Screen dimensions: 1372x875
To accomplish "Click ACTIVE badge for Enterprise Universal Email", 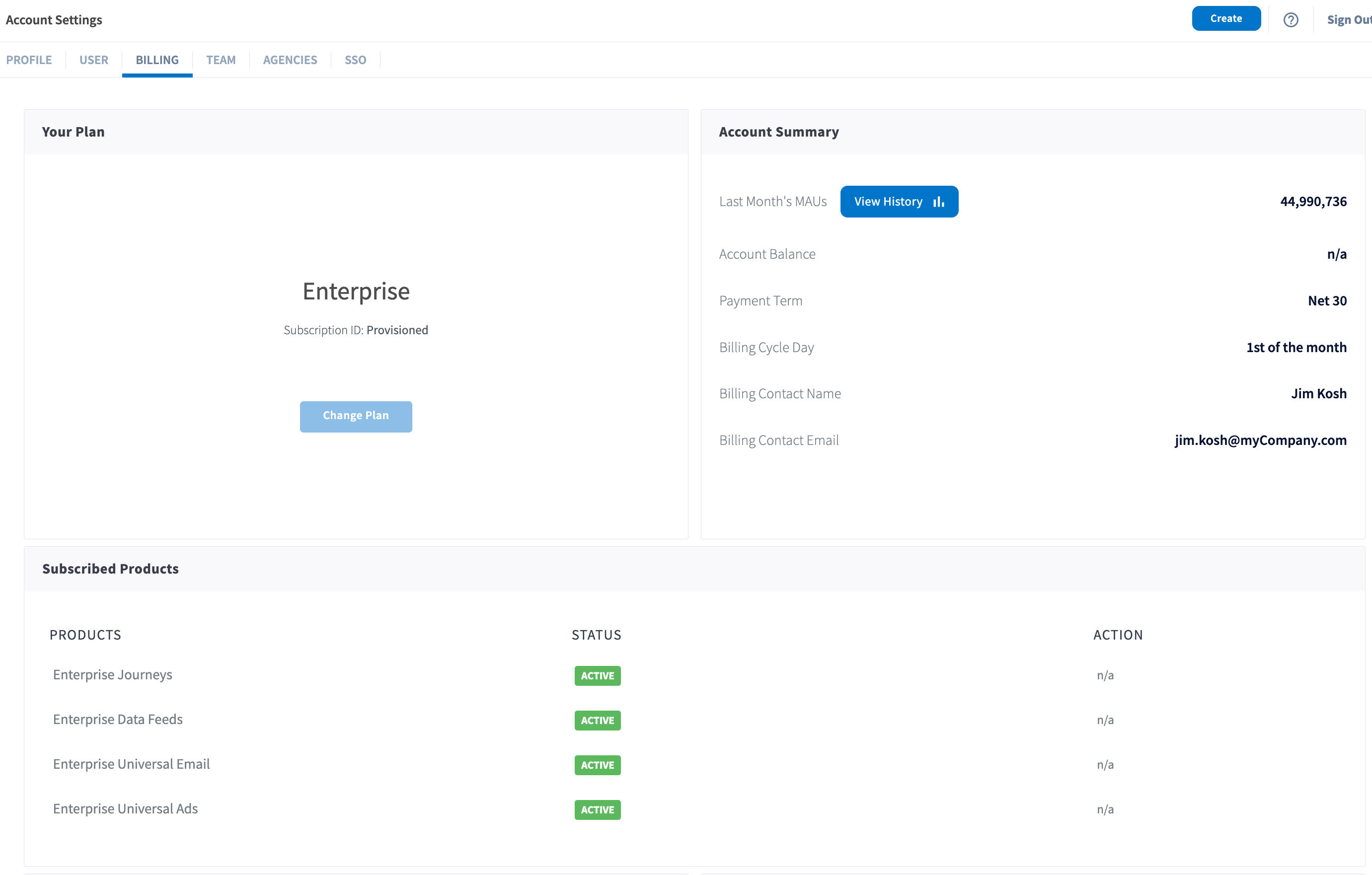I will coord(597,765).
